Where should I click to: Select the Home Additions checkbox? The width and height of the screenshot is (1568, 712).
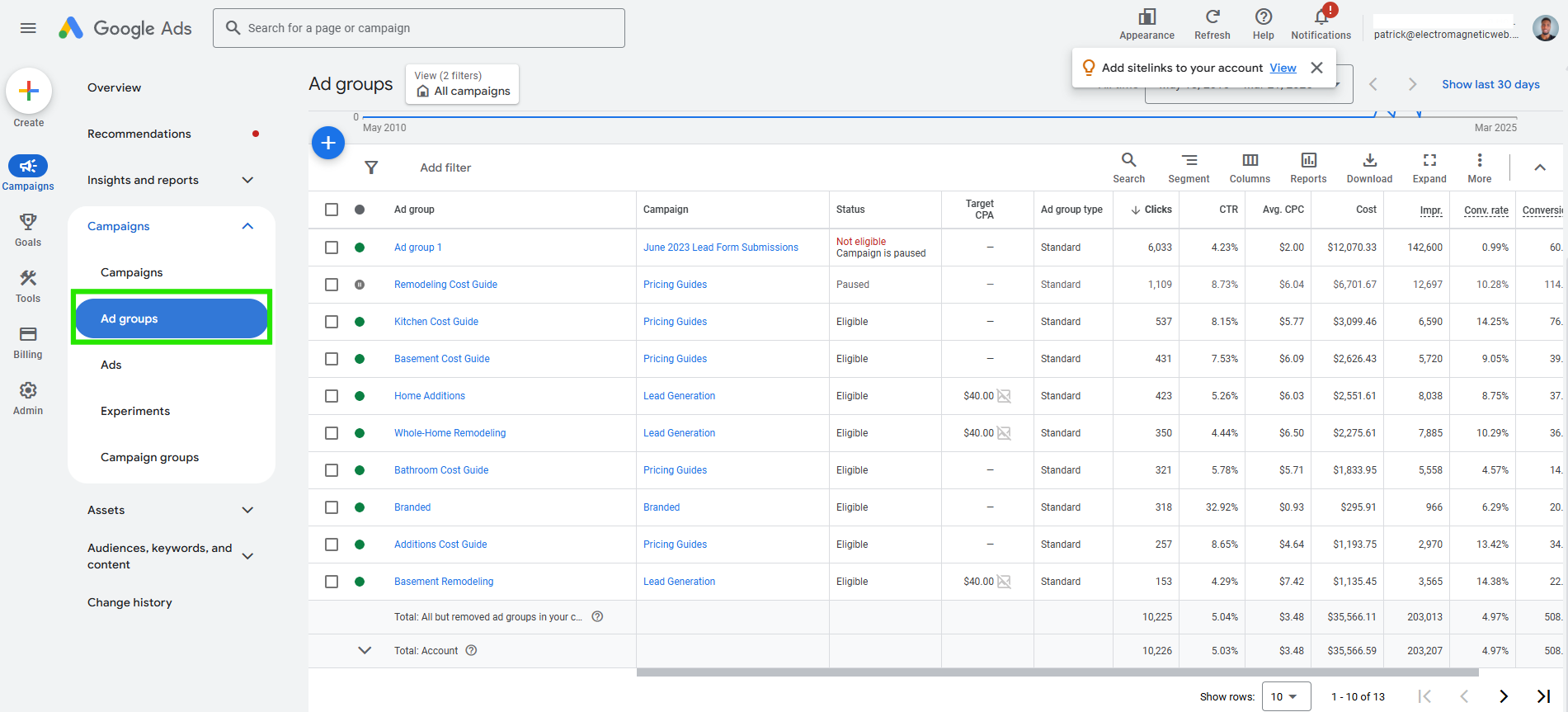[332, 396]
